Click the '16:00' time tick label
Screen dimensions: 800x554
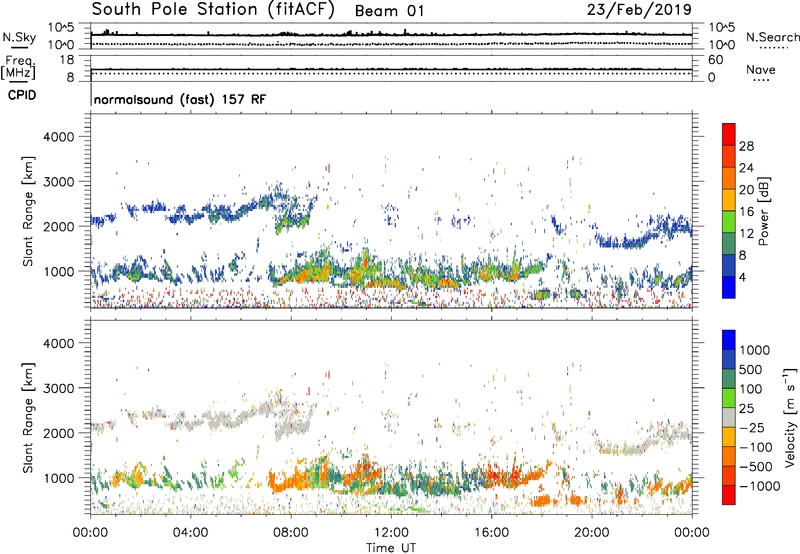pos(491,533)
